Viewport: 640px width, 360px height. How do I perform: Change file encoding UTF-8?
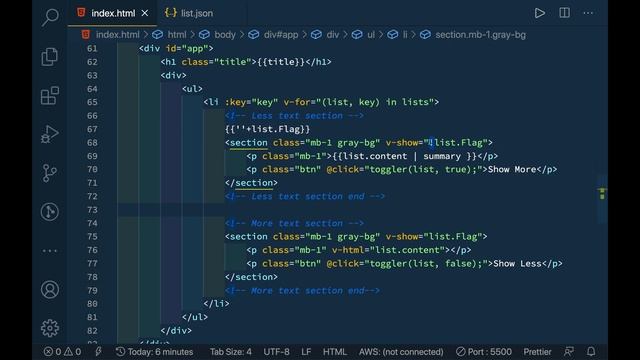click(x=276, y=351)
